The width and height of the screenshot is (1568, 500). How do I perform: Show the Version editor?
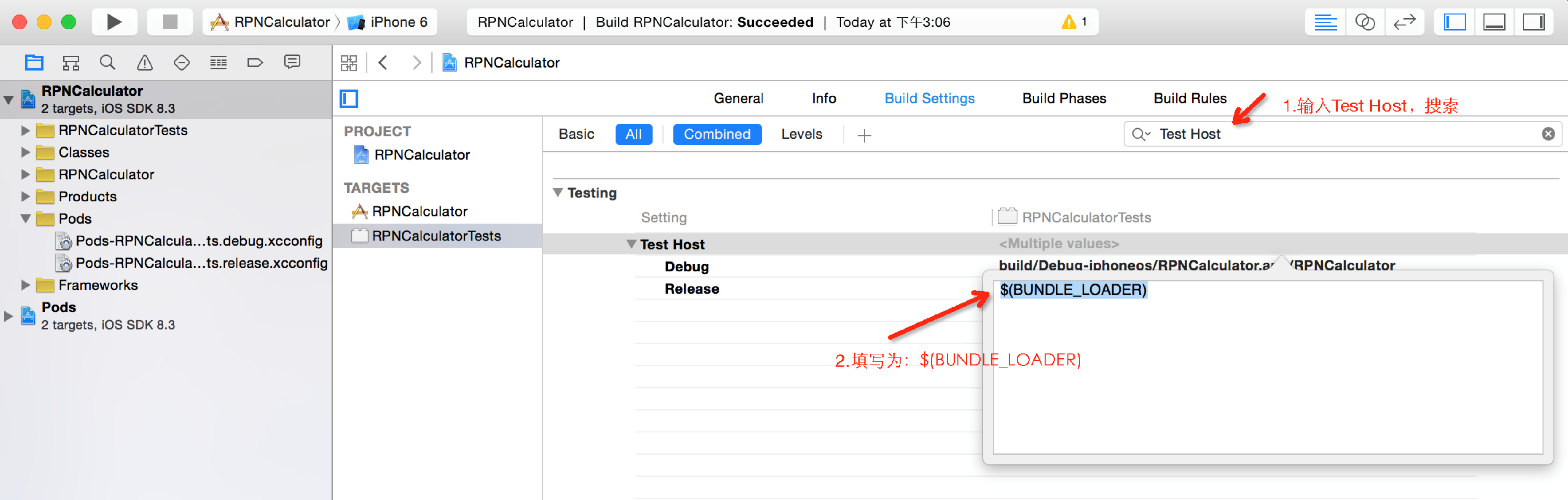tap(1404, 22)
